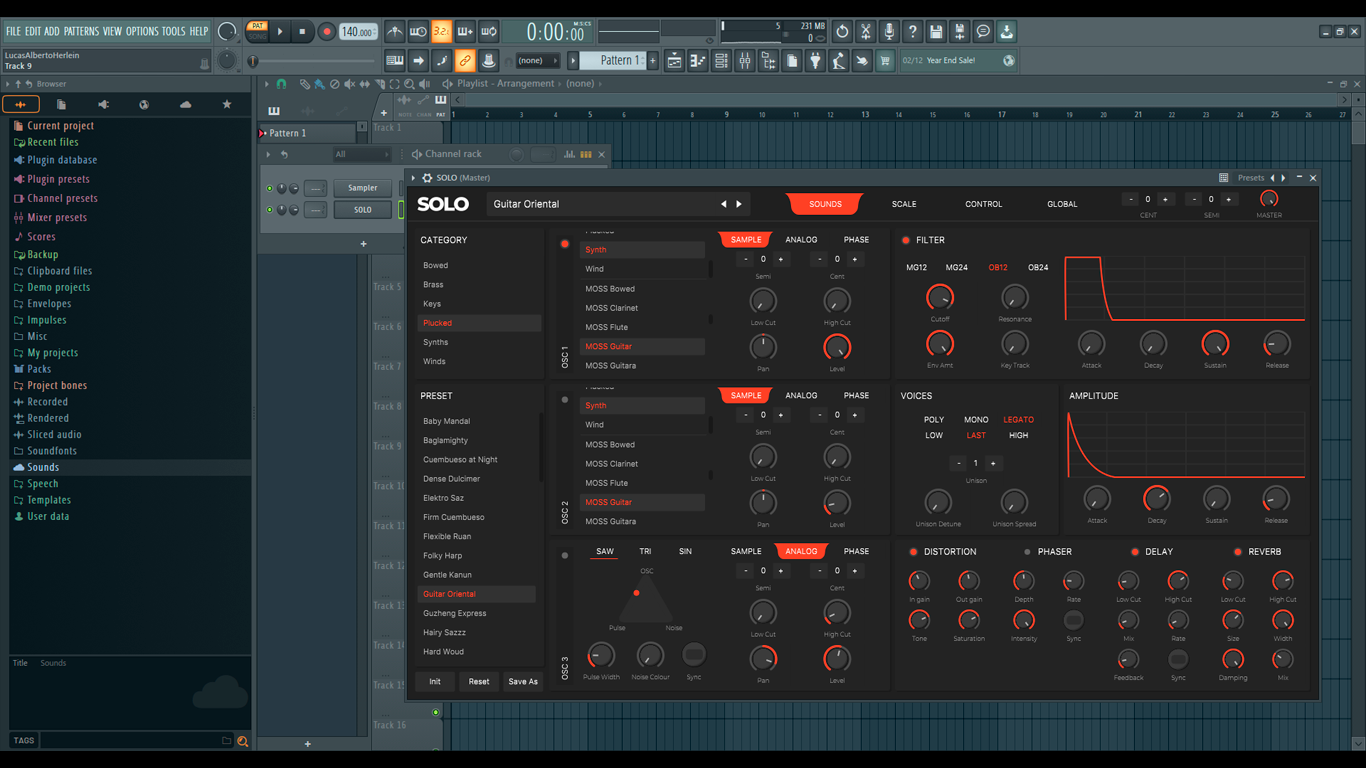The image size is (1366, 768).
Task: Toggle the Reverb effect power LED
Action: tap(1238, 552)
